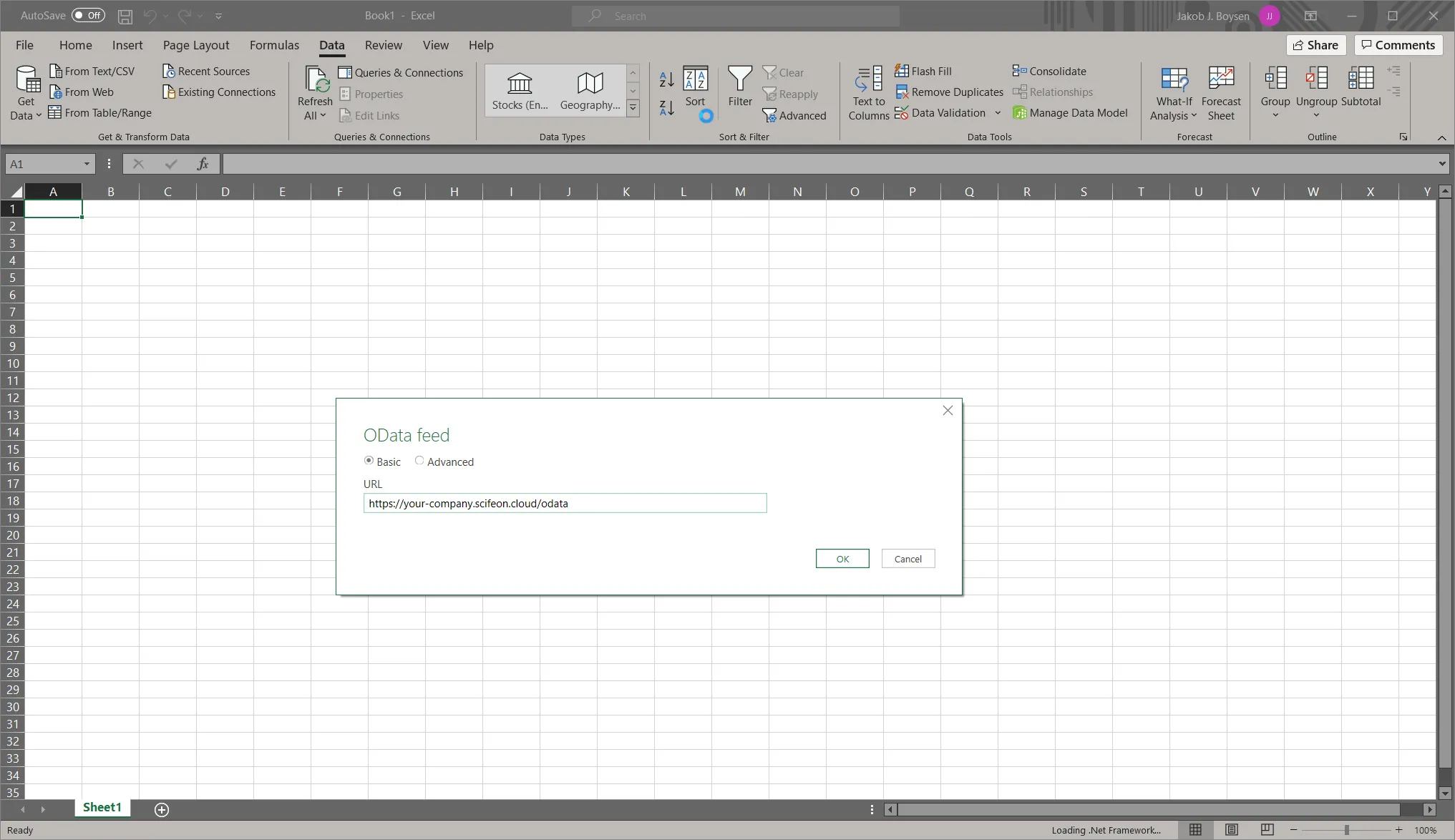Select the Geography data type

588,89
